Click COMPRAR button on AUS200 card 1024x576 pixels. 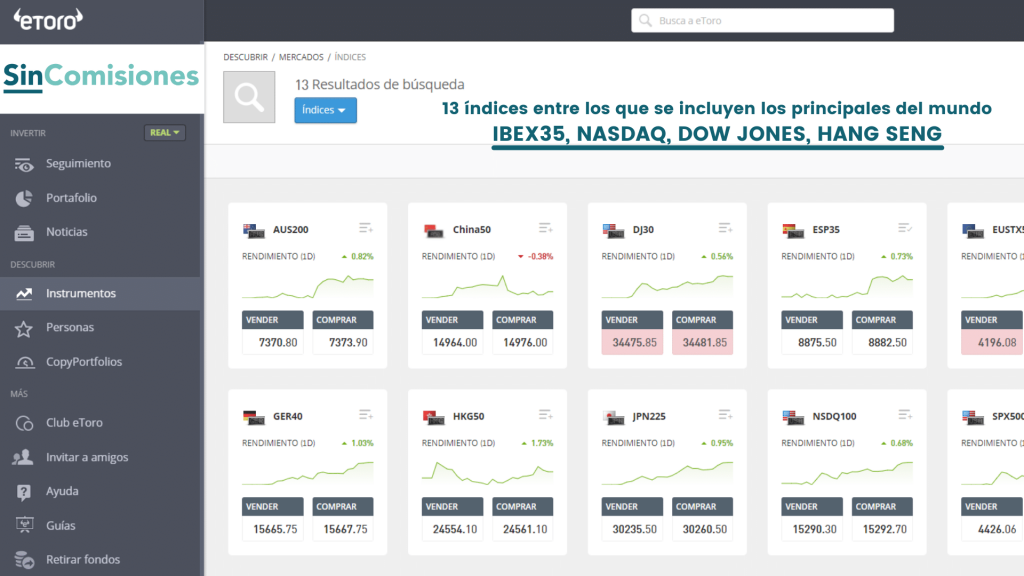(343, 320)
